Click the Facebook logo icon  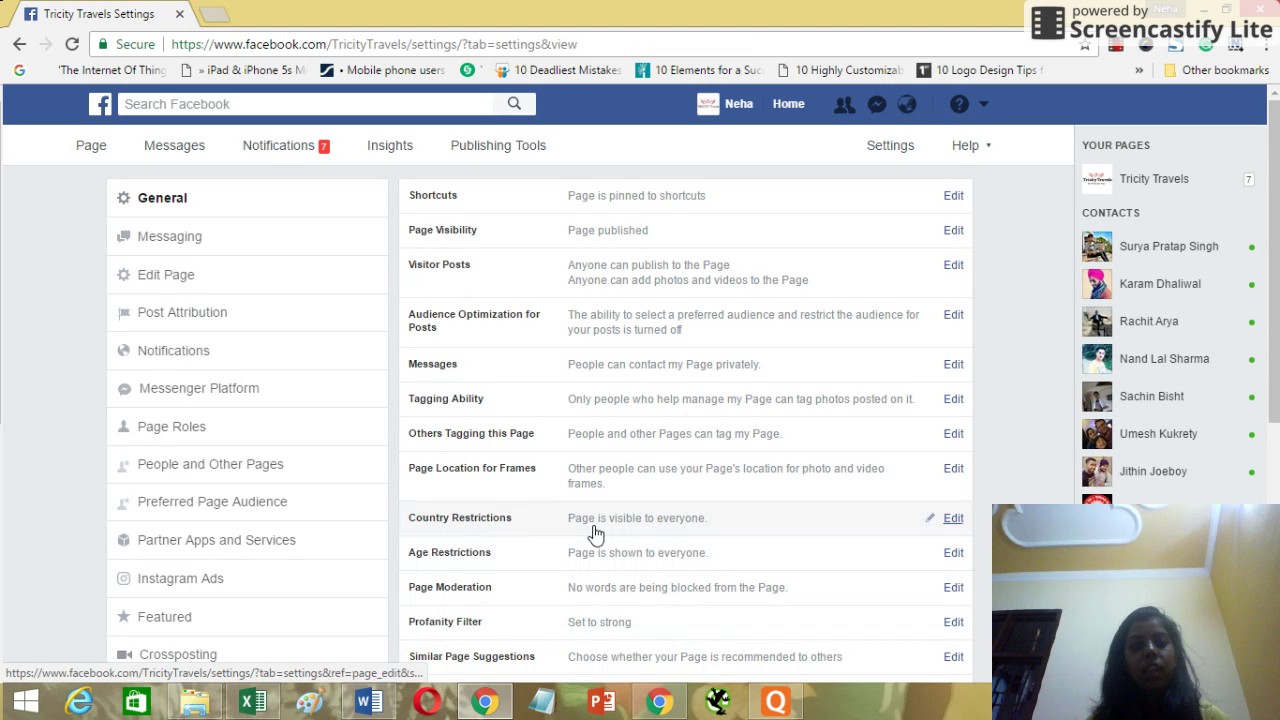(100, 104)
